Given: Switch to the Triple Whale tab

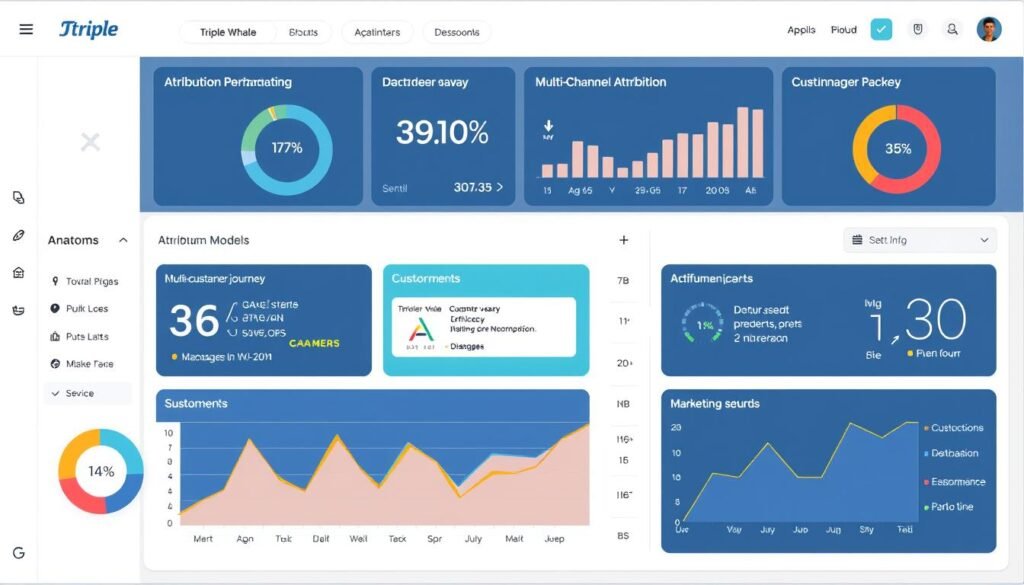Looking at the screenshot, I should (x=227, y=32).
